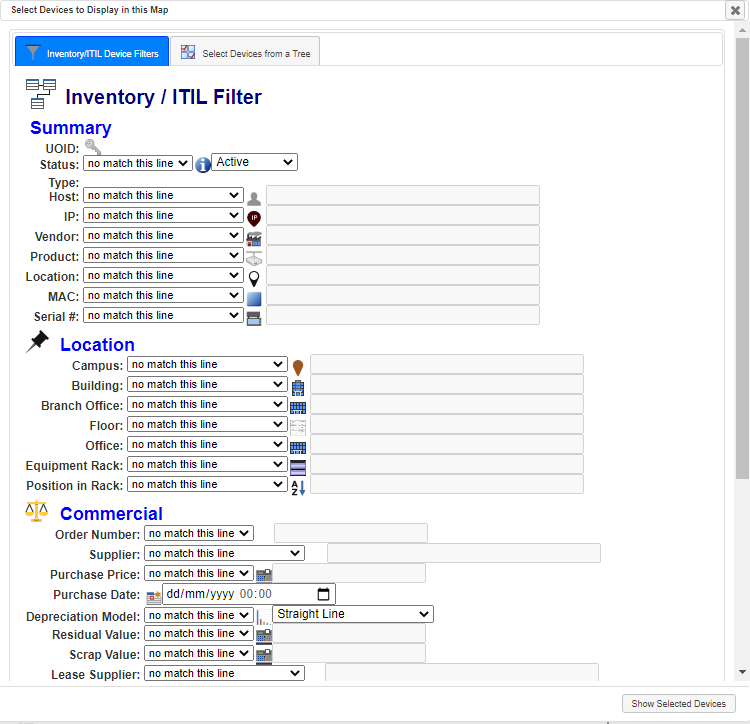
Task: Click the IP marker icon
Action: (x=254, y=218)
